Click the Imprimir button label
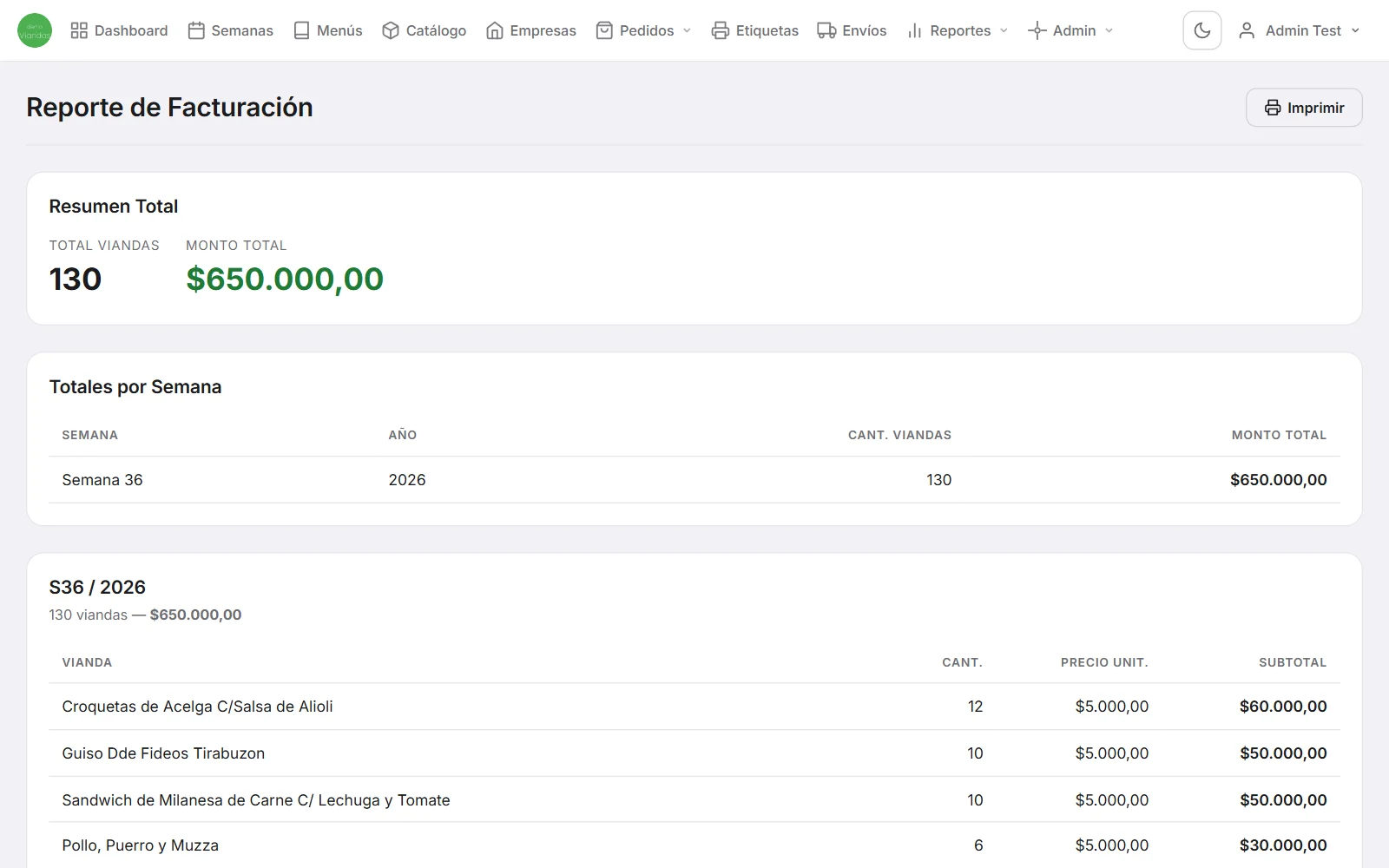Image resolution: width=1389 pixels, height=868 pixels. (x=1315, y=108)
